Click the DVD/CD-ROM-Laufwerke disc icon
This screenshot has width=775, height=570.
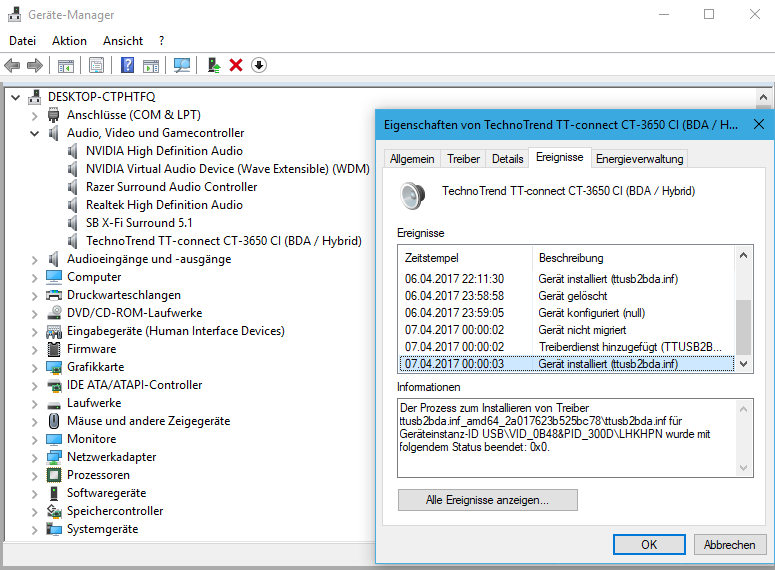[54, 313]
